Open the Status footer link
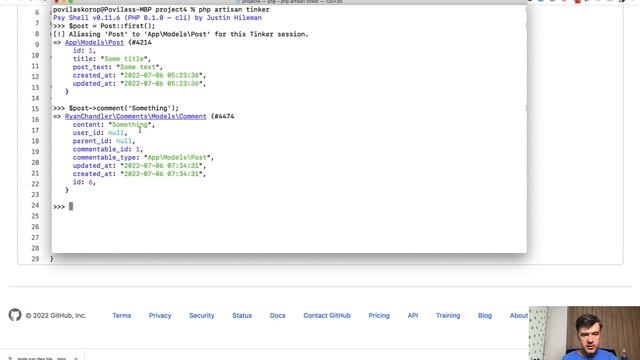This screenshot has height=360, width=640. click(242, 316)
